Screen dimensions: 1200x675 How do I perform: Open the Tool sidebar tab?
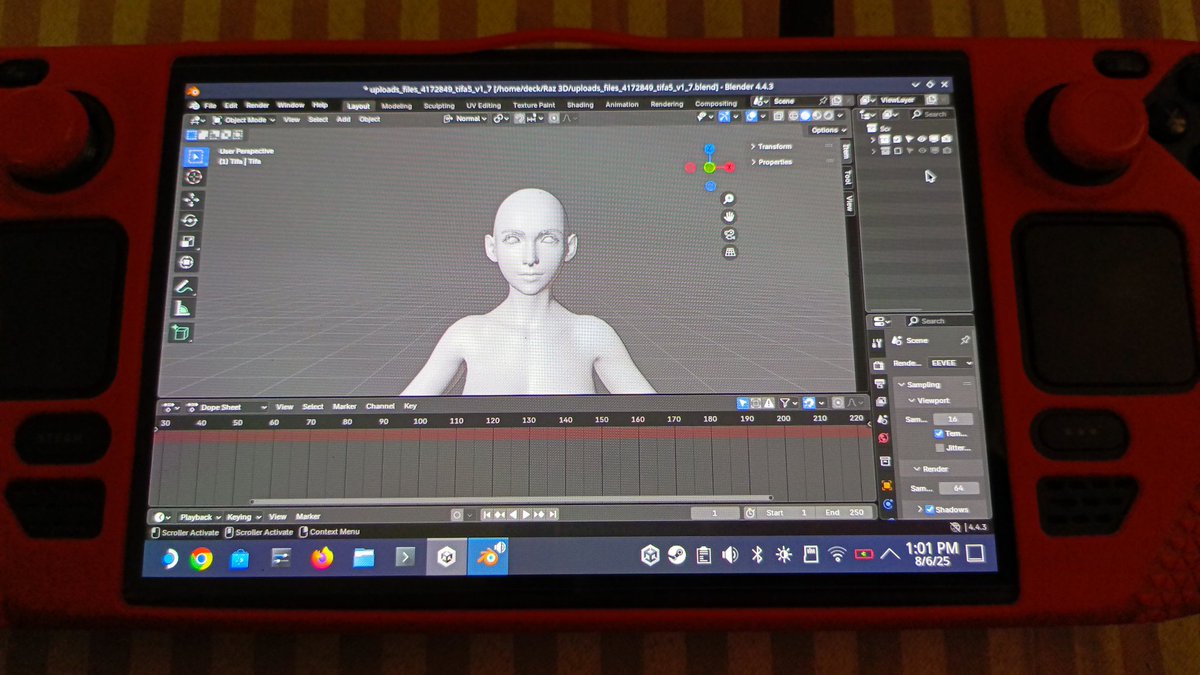(848, 176)
